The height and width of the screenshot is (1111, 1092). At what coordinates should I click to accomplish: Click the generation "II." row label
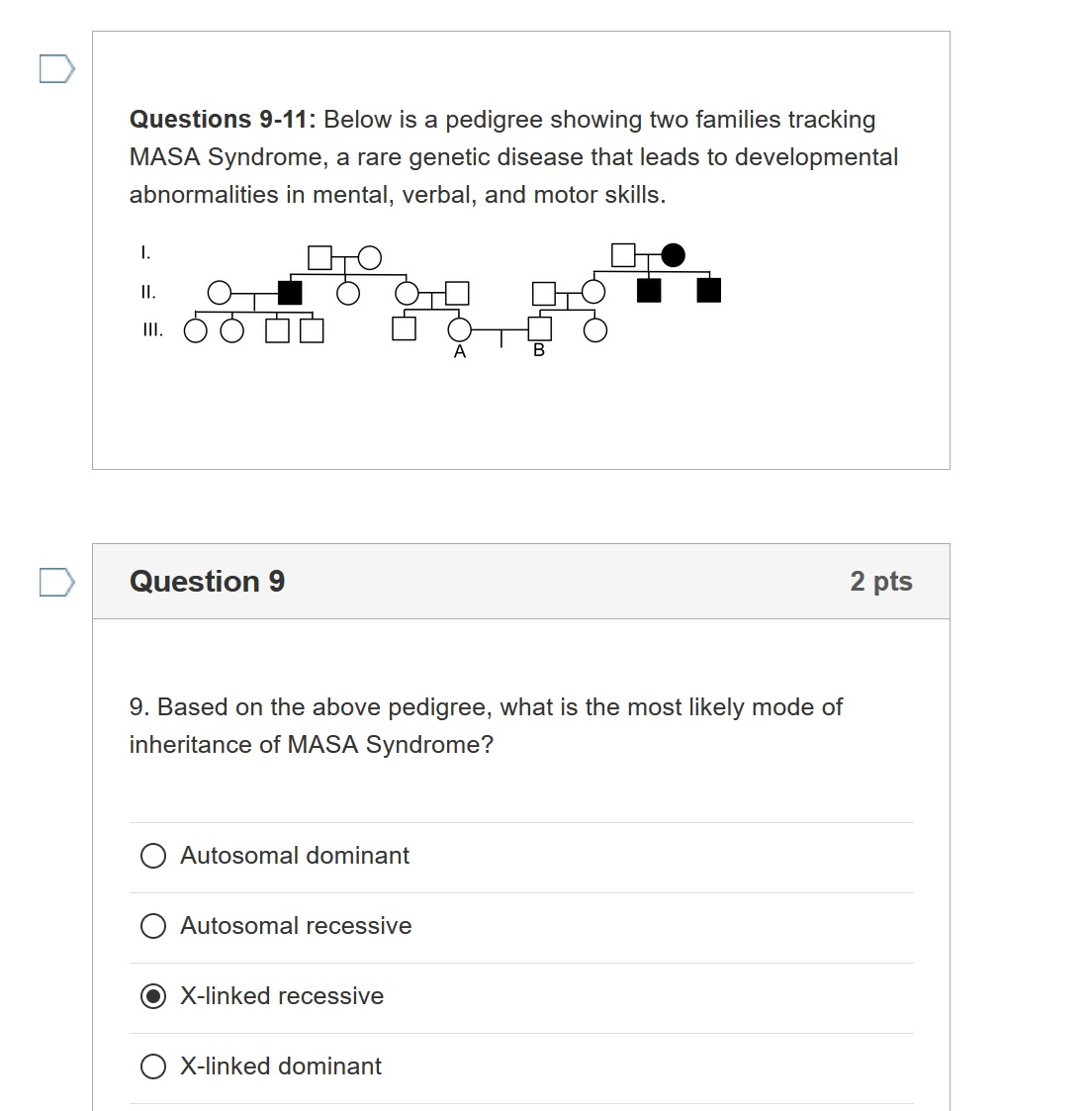pyautogui.click(x=148, y=292)
